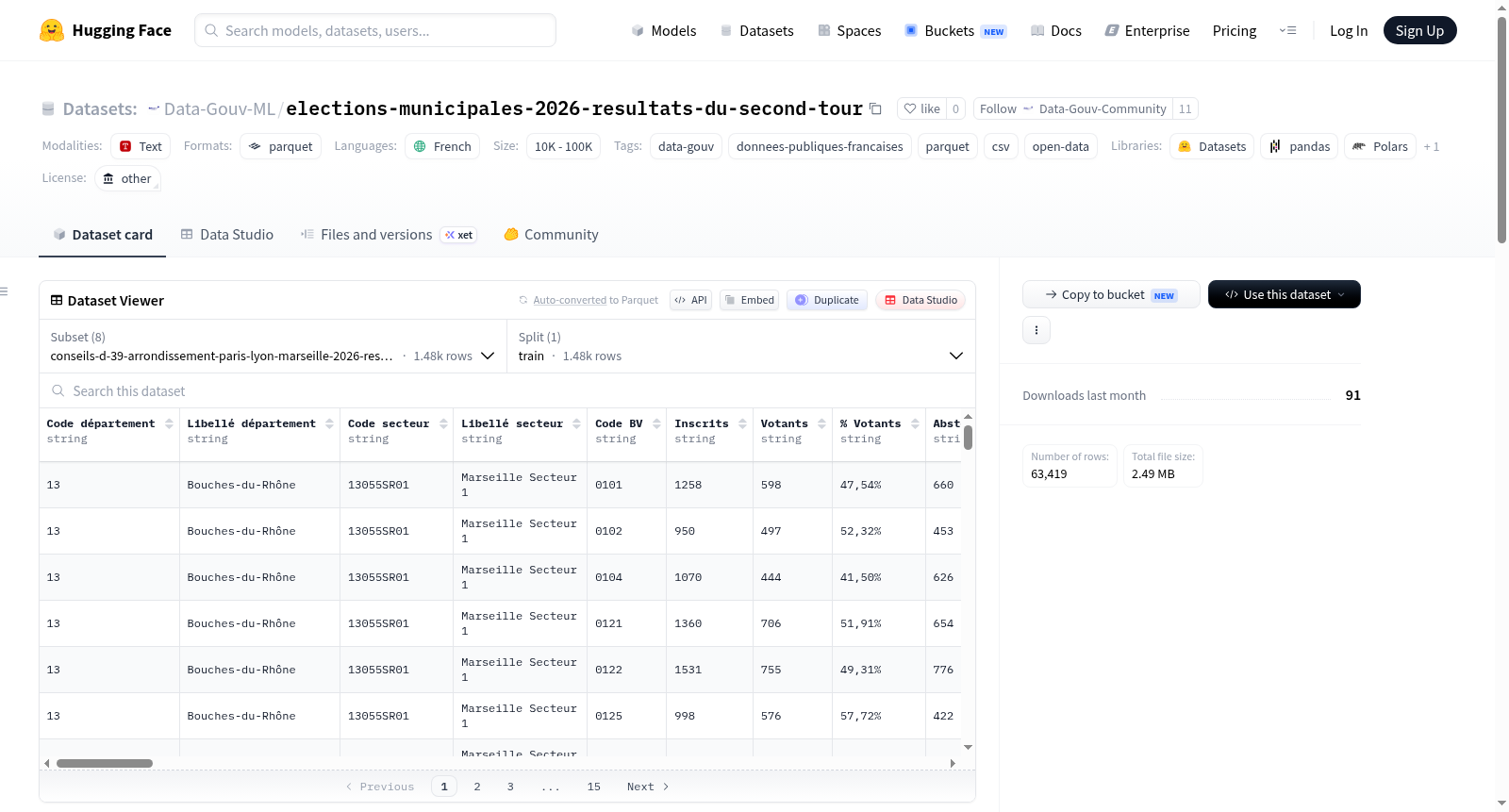Open Docs in top navigation
The height and width of the screenshot is (812, 1509).
pos(1056,30)
